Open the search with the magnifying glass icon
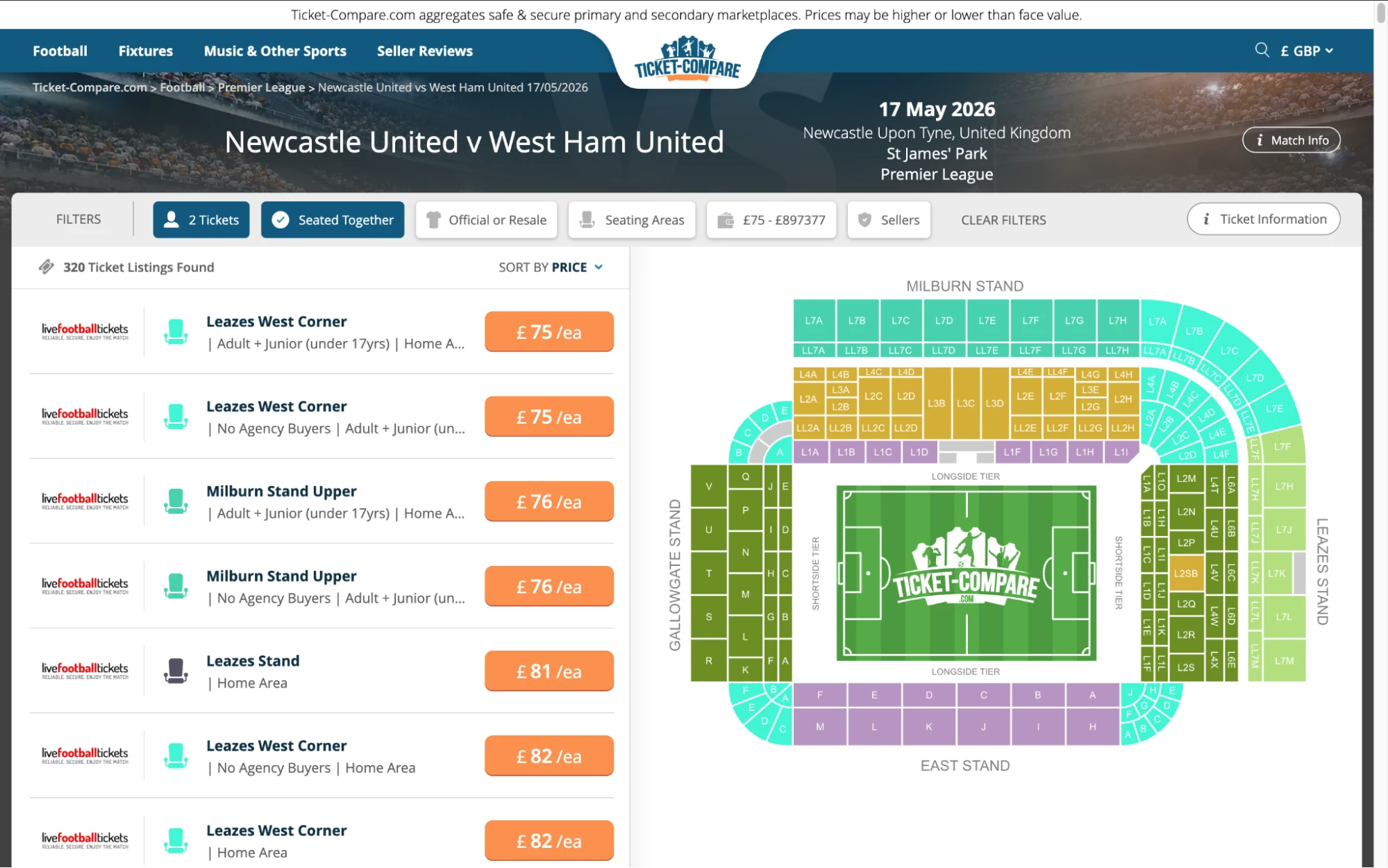Image resolution: width=1388 pixels, height=868 pixels. coord(1261,50)
